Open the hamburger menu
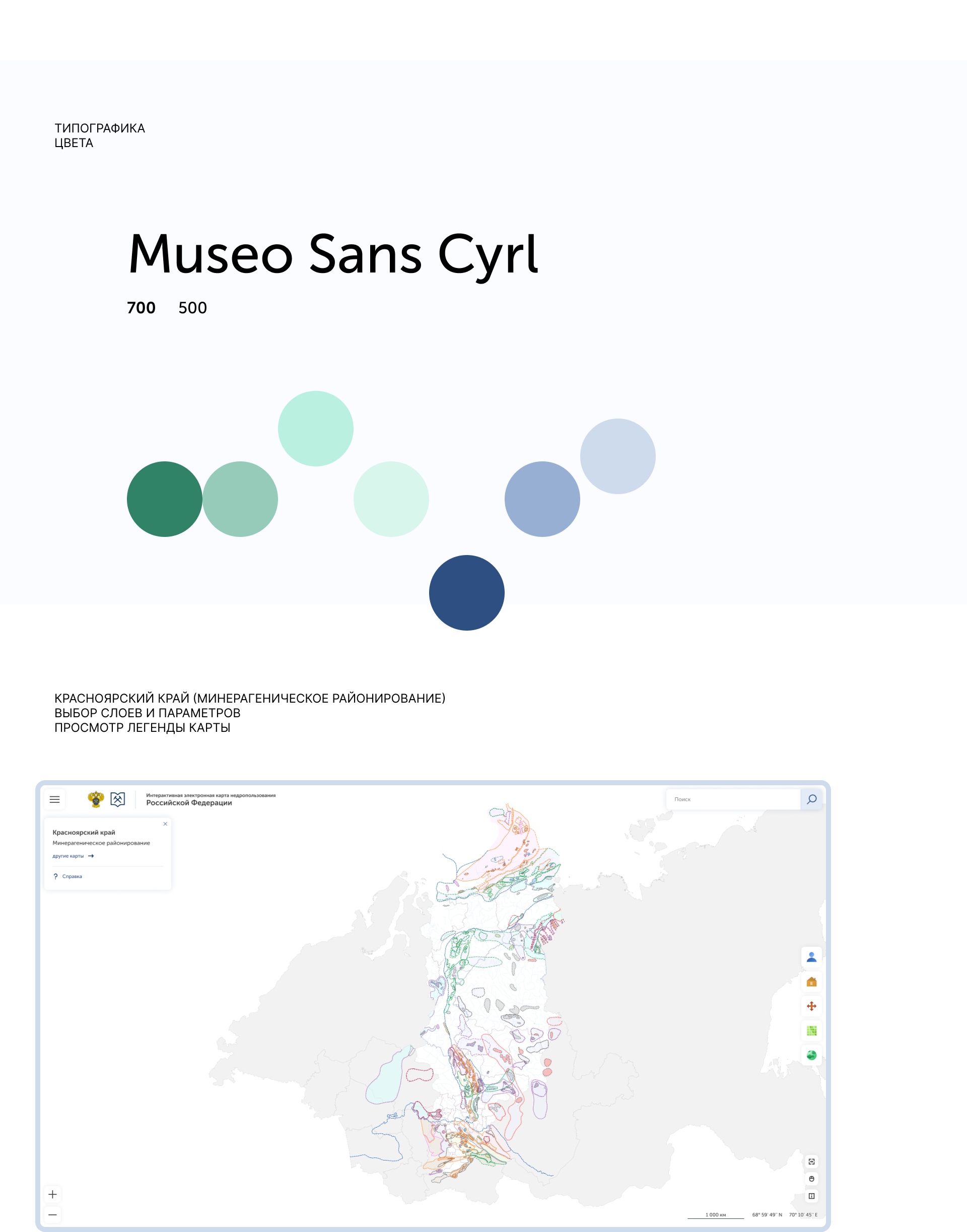 pyautogui.click(x=54, y=799)
